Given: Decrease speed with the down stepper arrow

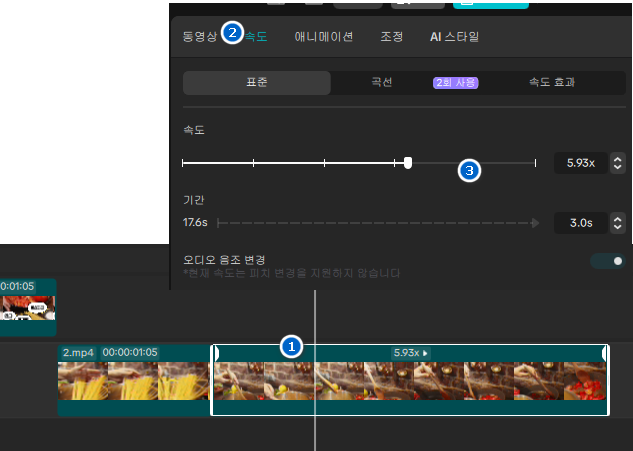Looking at the screenshot, I should point(618,167).
